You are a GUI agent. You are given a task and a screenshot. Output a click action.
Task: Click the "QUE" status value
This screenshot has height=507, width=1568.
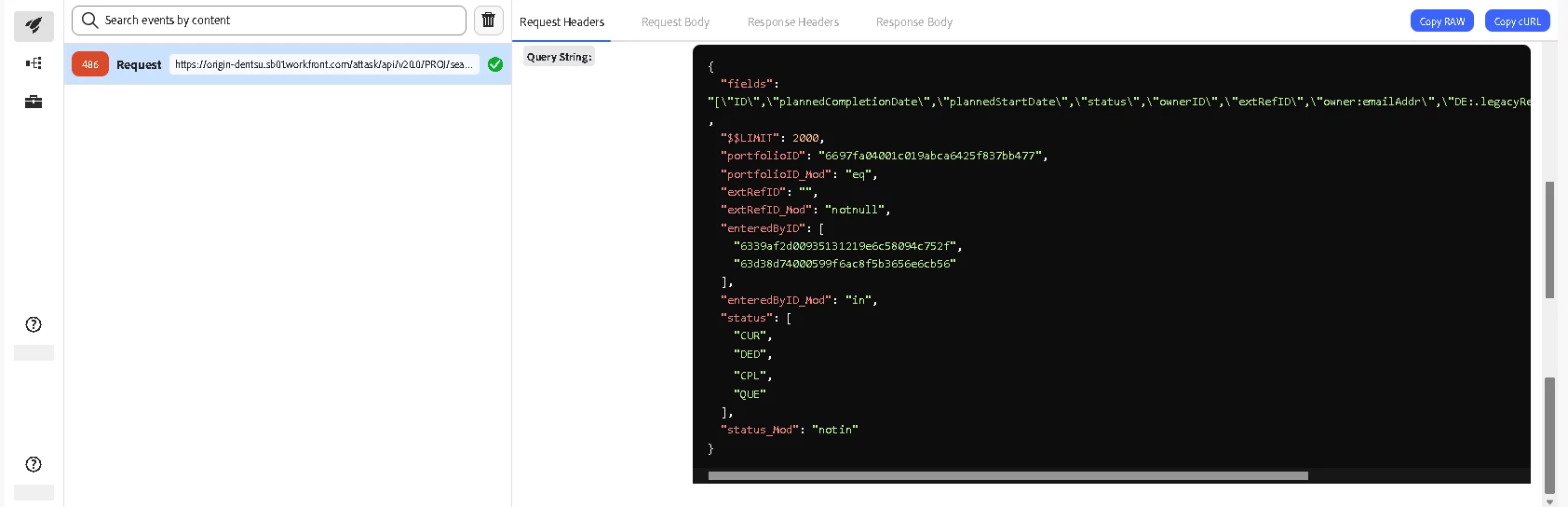[x=750, y=394]
